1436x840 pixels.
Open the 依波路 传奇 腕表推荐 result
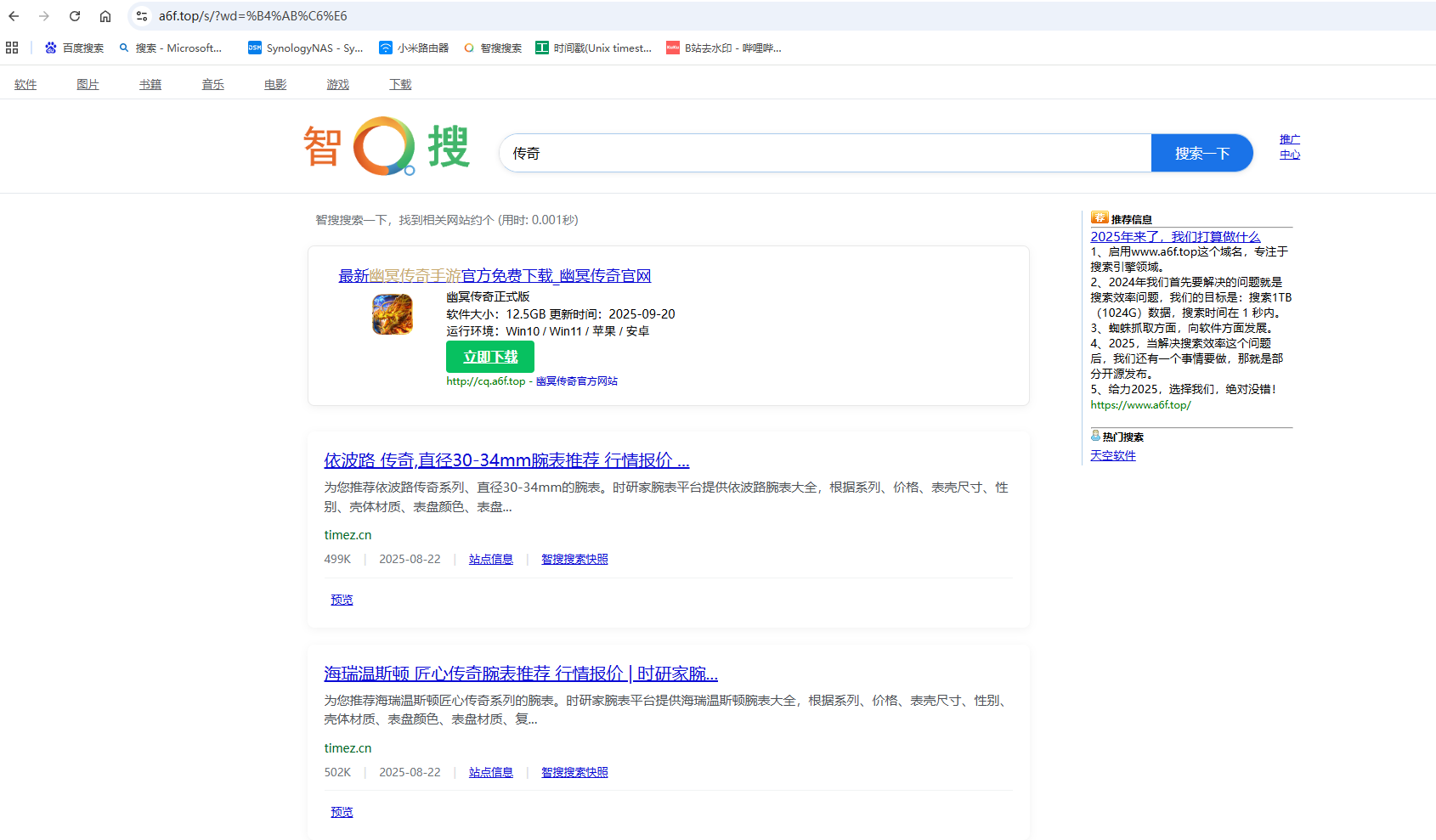click(x=506, y=460)
